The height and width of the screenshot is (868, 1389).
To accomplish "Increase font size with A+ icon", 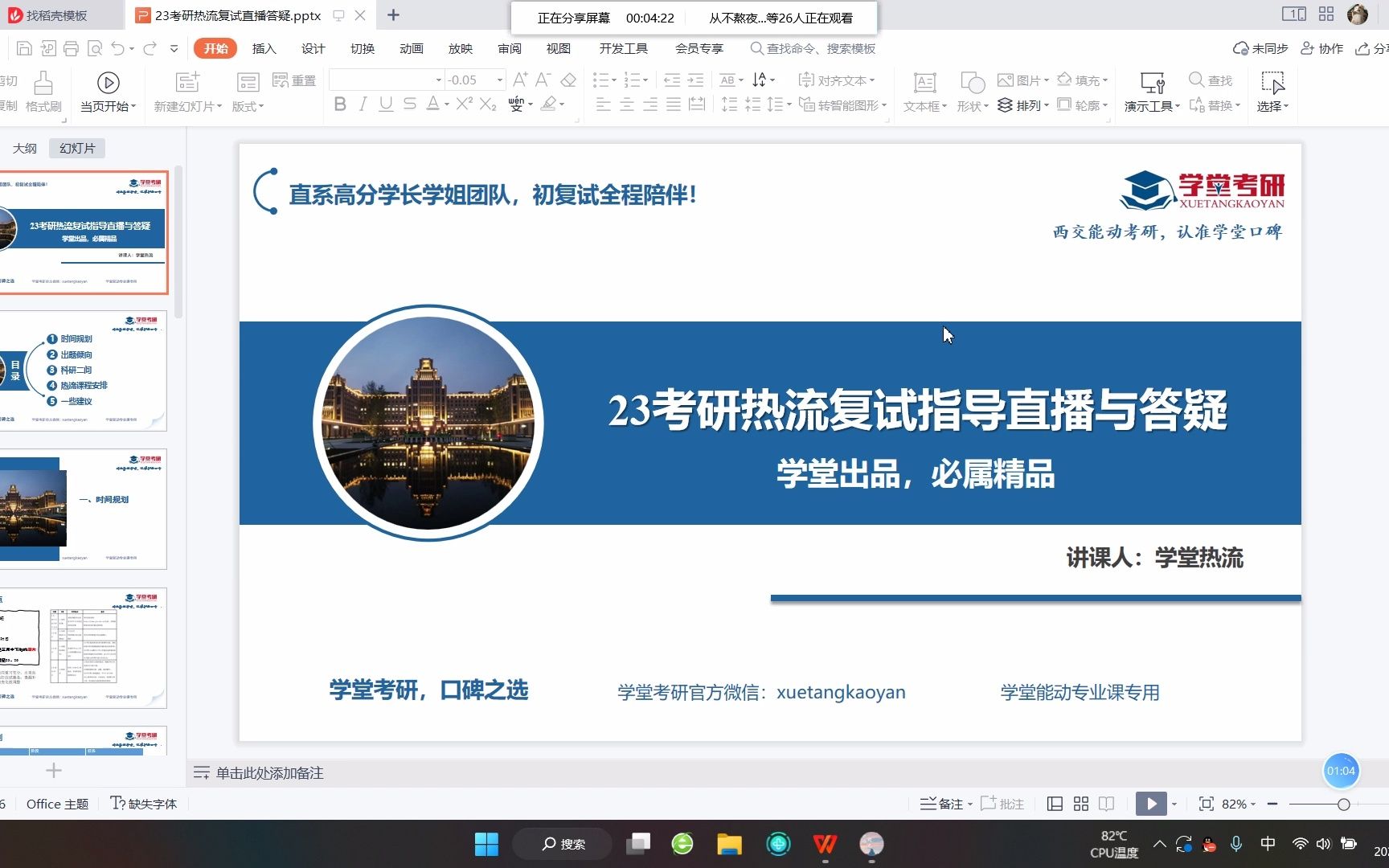I will point(520,80).
